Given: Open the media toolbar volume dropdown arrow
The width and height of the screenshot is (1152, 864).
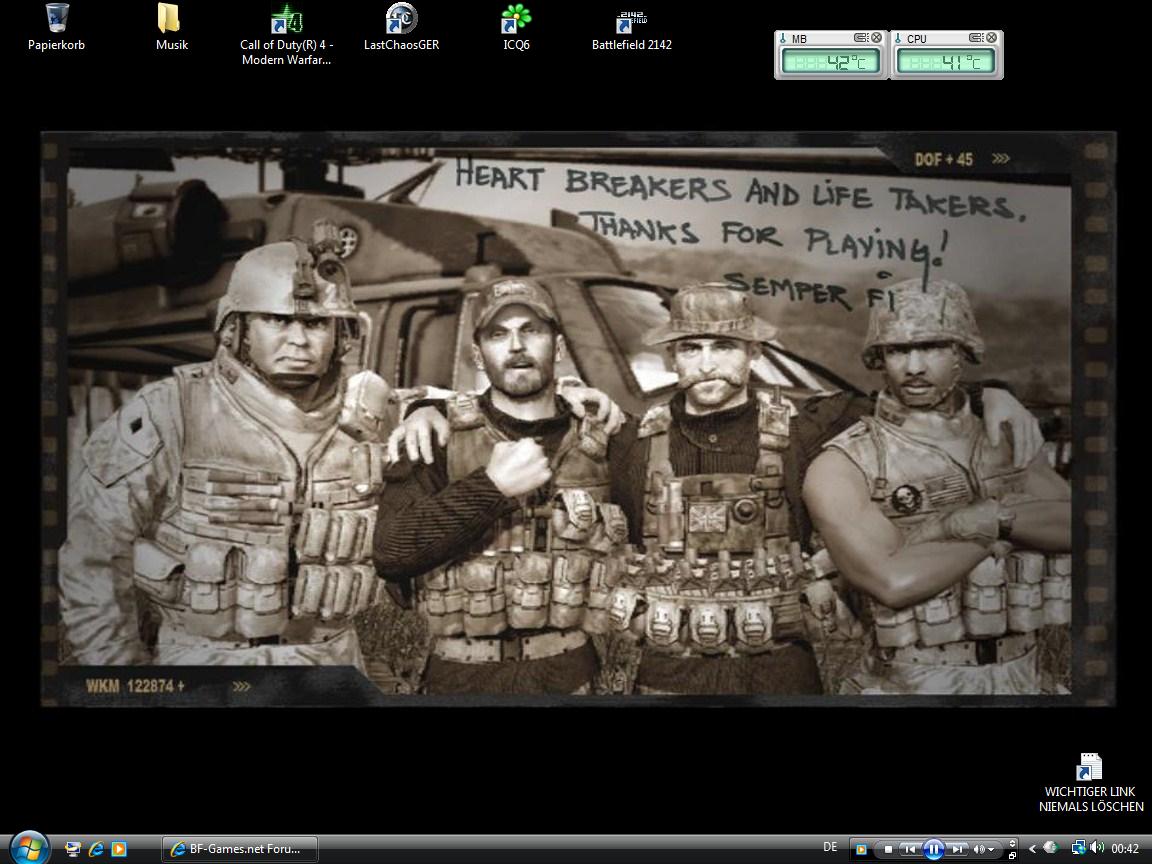Looking at the screenshot, I should [x=991, y=850].
